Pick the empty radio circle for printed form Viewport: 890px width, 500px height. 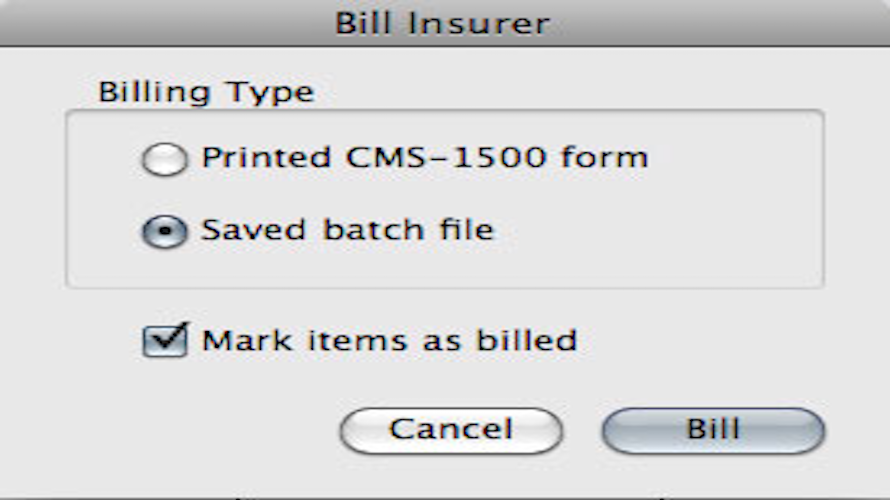(165, 158)
